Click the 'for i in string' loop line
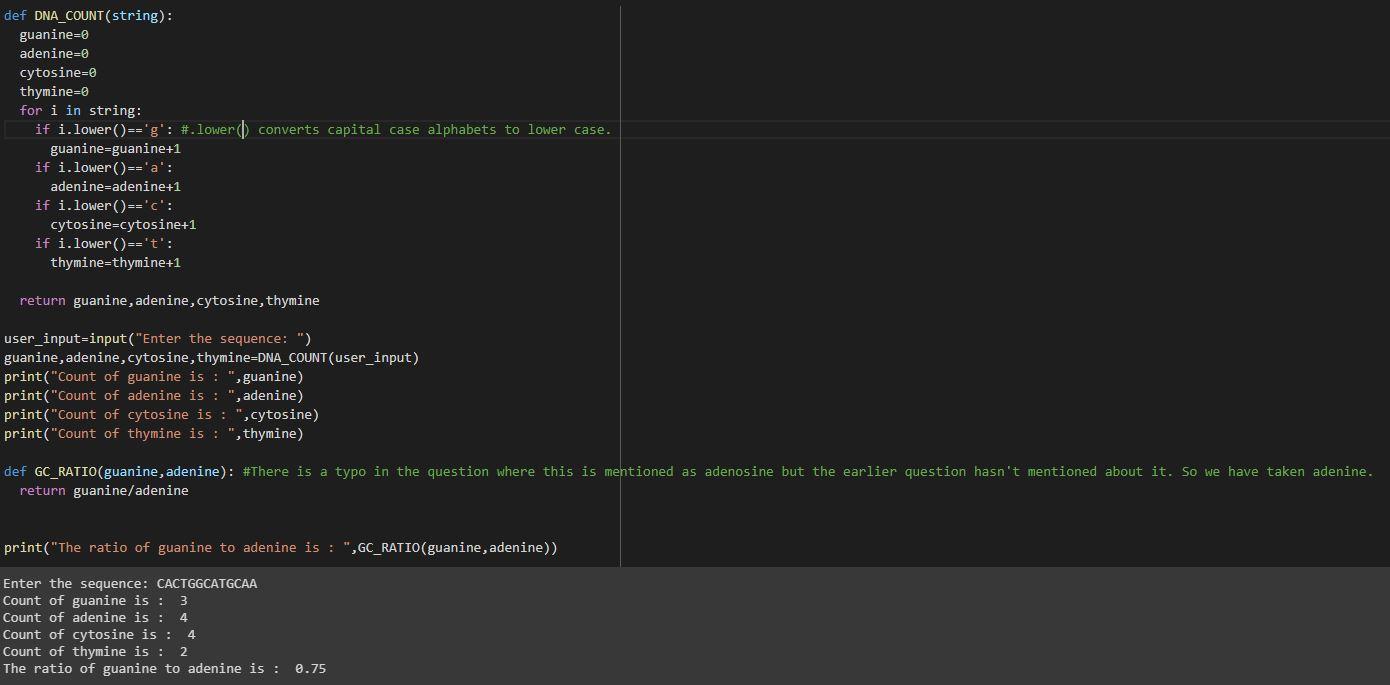This screenshot has width=1390, height=685. [80, 111]
